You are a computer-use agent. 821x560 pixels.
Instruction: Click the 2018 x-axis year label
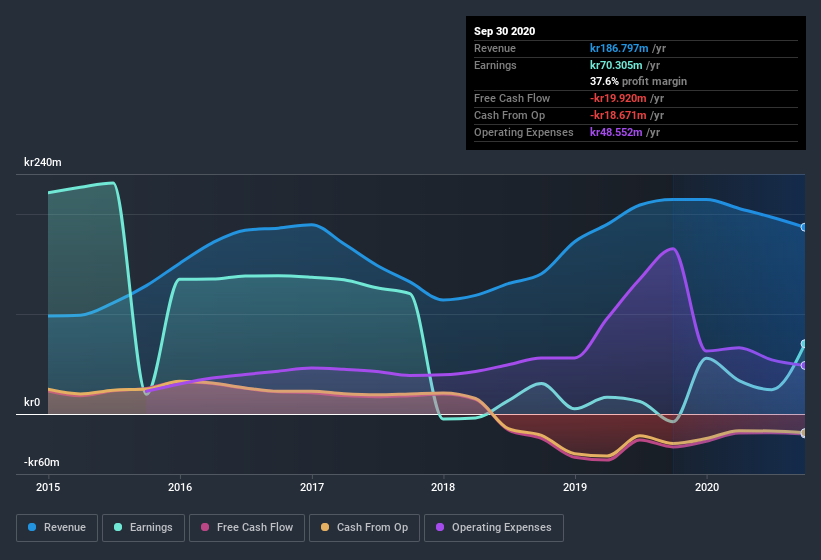(443, 487)
